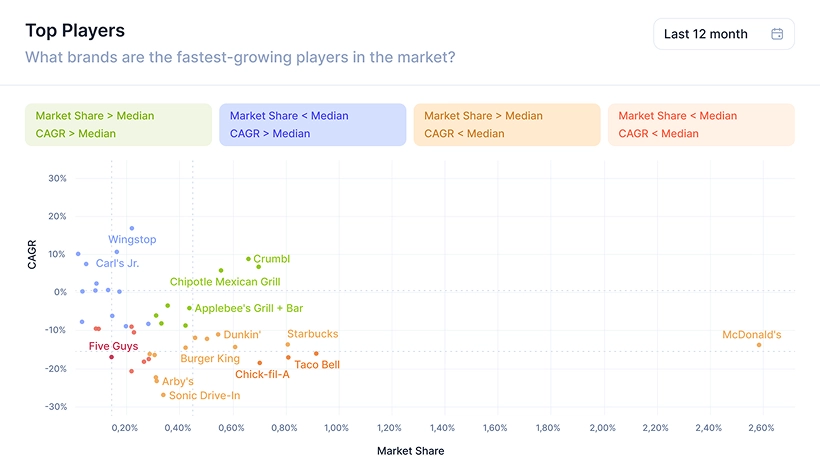
Task: Click the Chipotle Mexican Grill data point
Action: pyautogui.click(x=221, y=270)
